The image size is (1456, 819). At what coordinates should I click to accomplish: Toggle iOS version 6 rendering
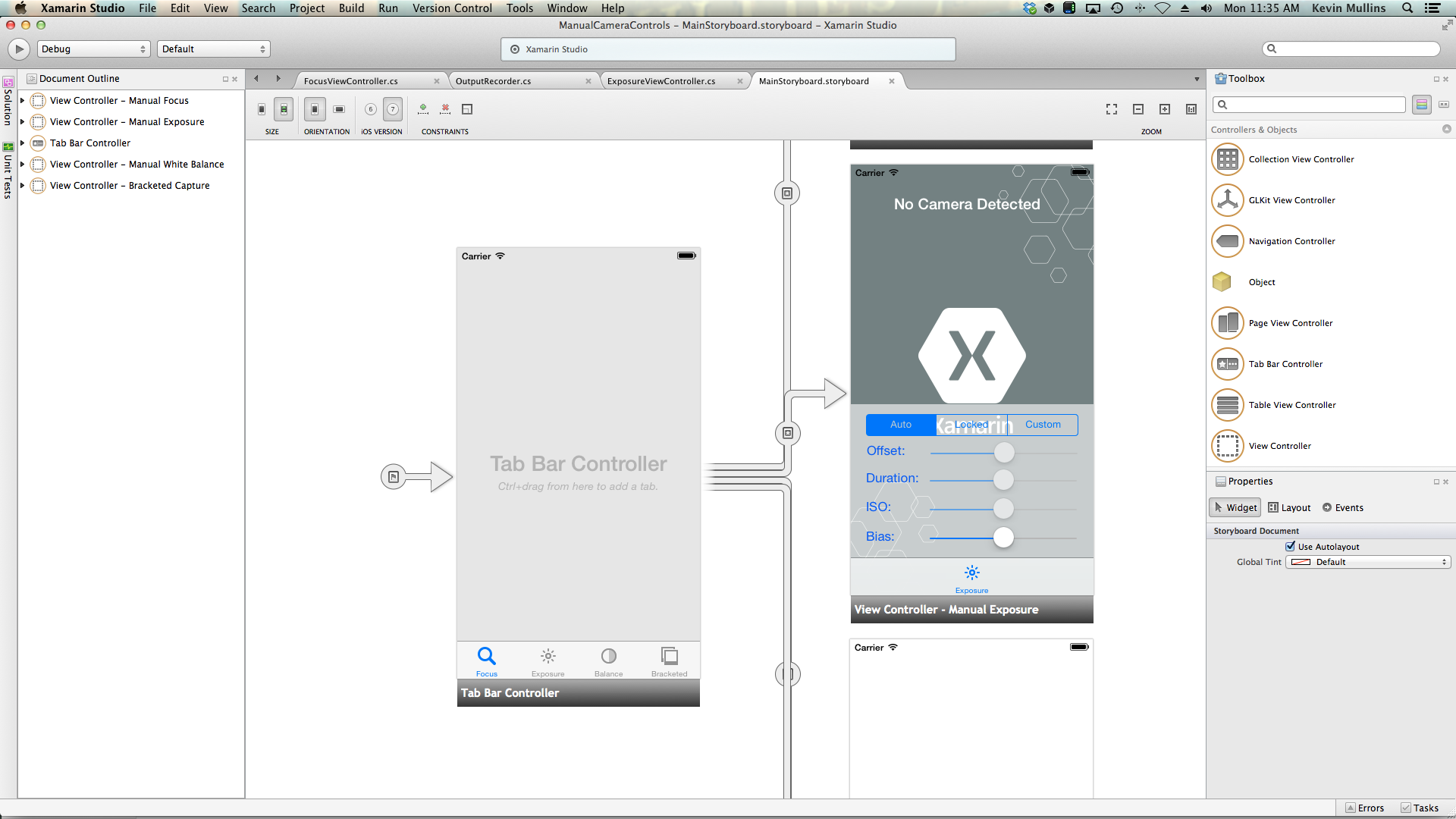click(371, 109)
